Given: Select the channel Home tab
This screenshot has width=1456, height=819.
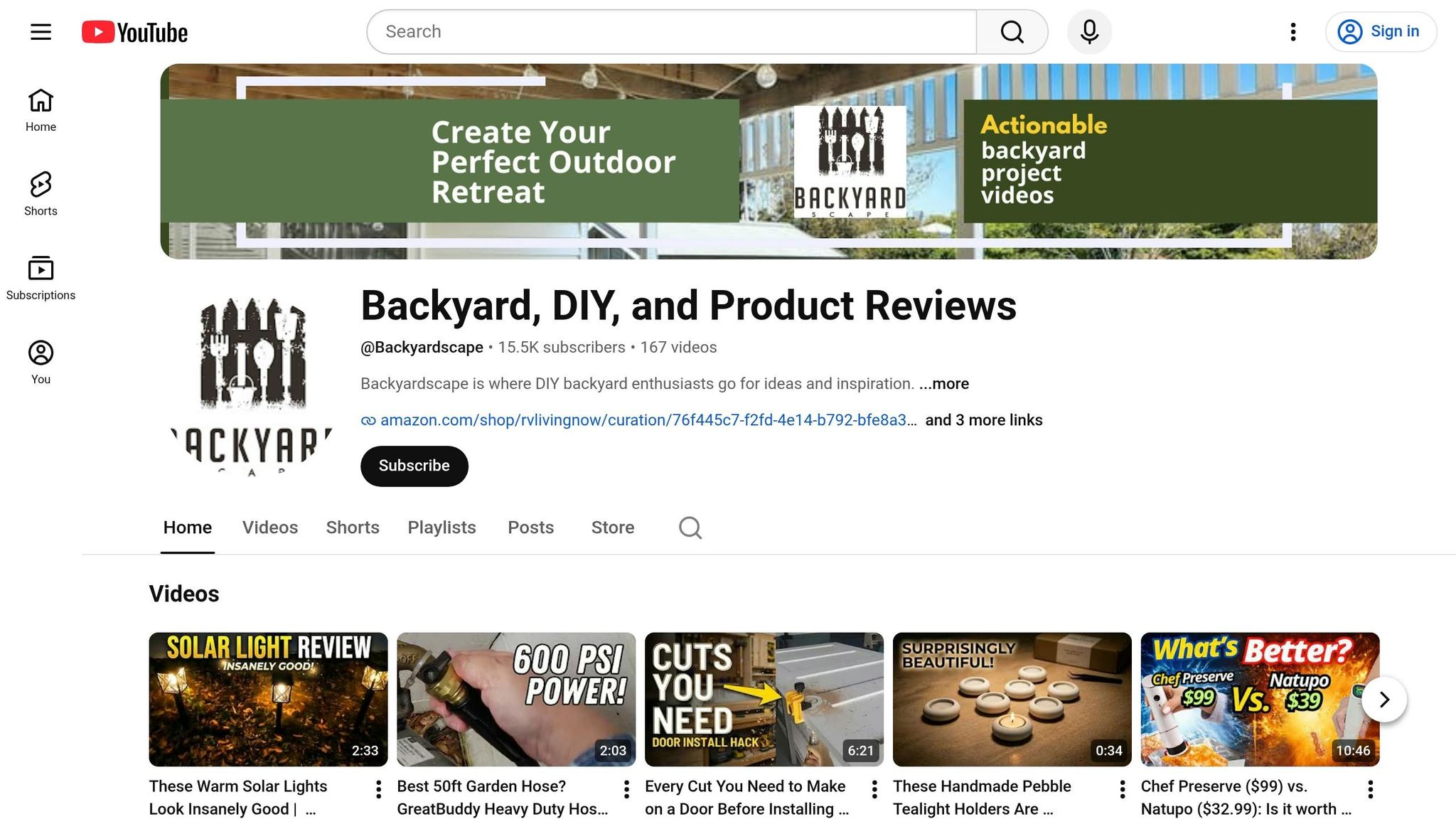Looking at the screenshot, I should point(188,528).
